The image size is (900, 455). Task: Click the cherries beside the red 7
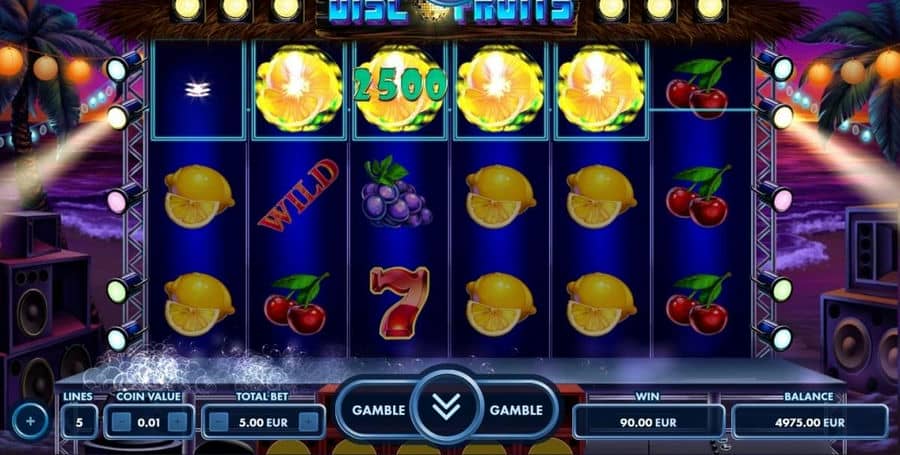[x=297, y=303]
